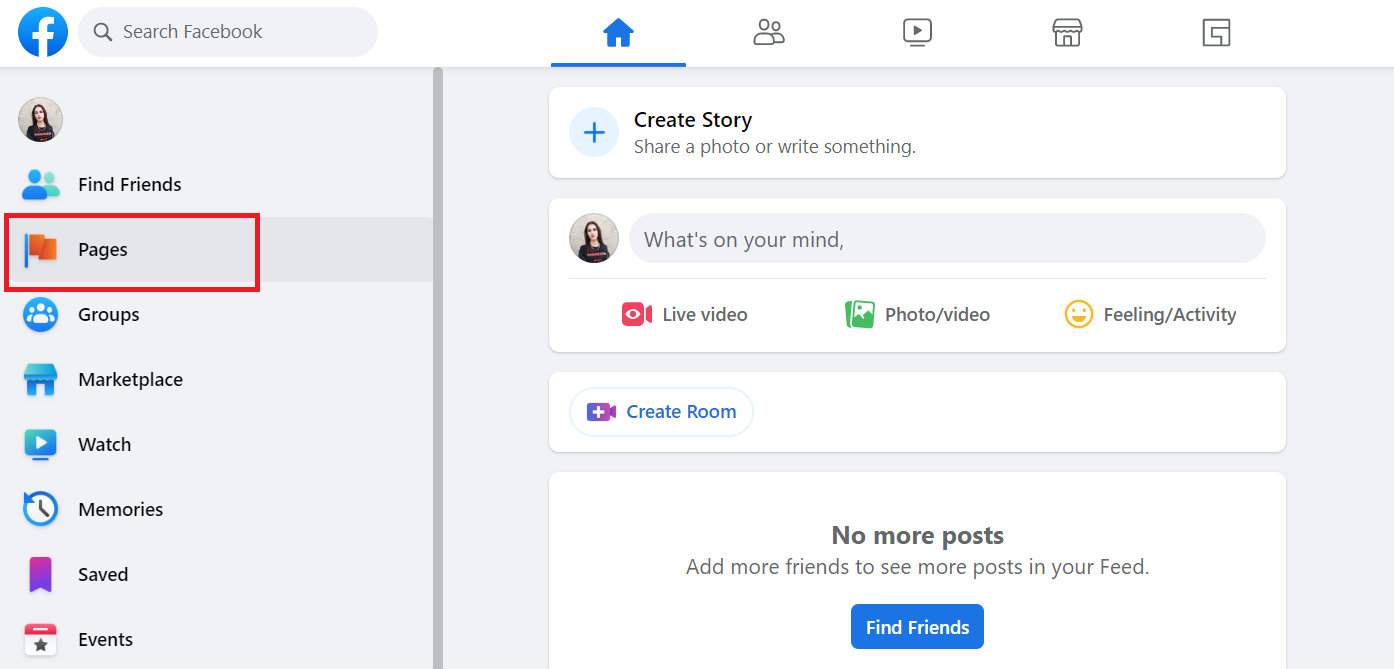
Task: Open the Watch video tab icon
Action: pos(917,33)
